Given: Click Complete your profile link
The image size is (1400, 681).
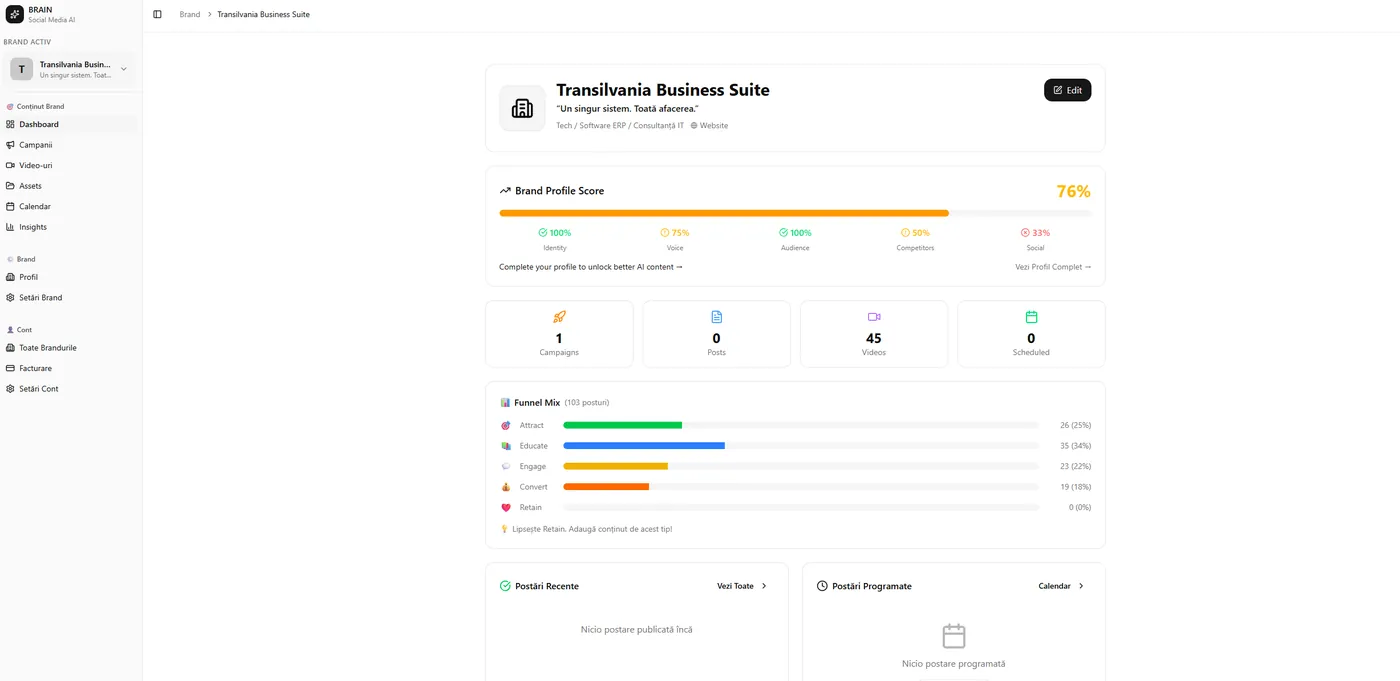Looking at the screenshot, I should [591, 267].
